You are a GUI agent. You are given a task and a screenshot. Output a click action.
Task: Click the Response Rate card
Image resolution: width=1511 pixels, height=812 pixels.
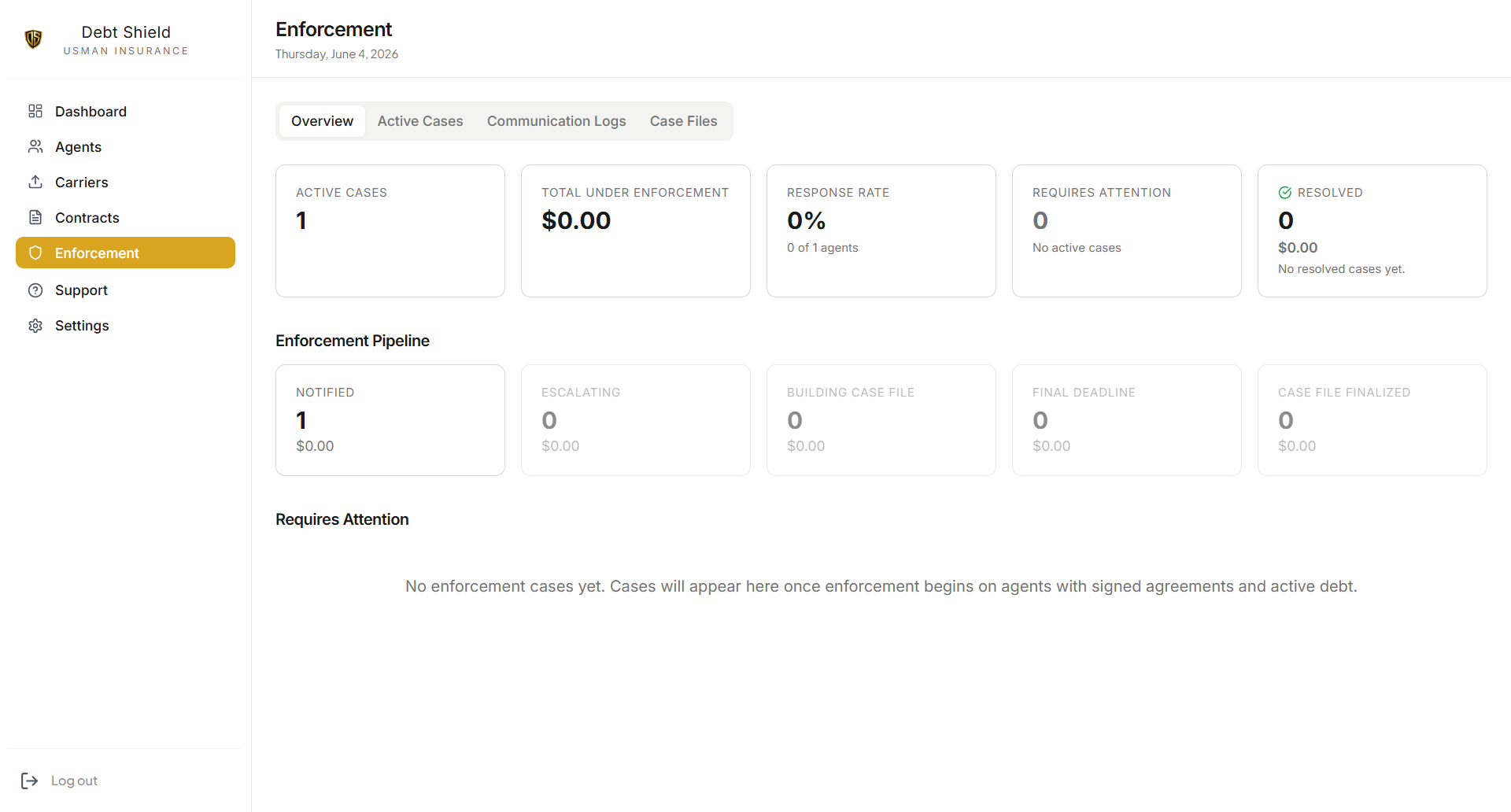(881, 231)
